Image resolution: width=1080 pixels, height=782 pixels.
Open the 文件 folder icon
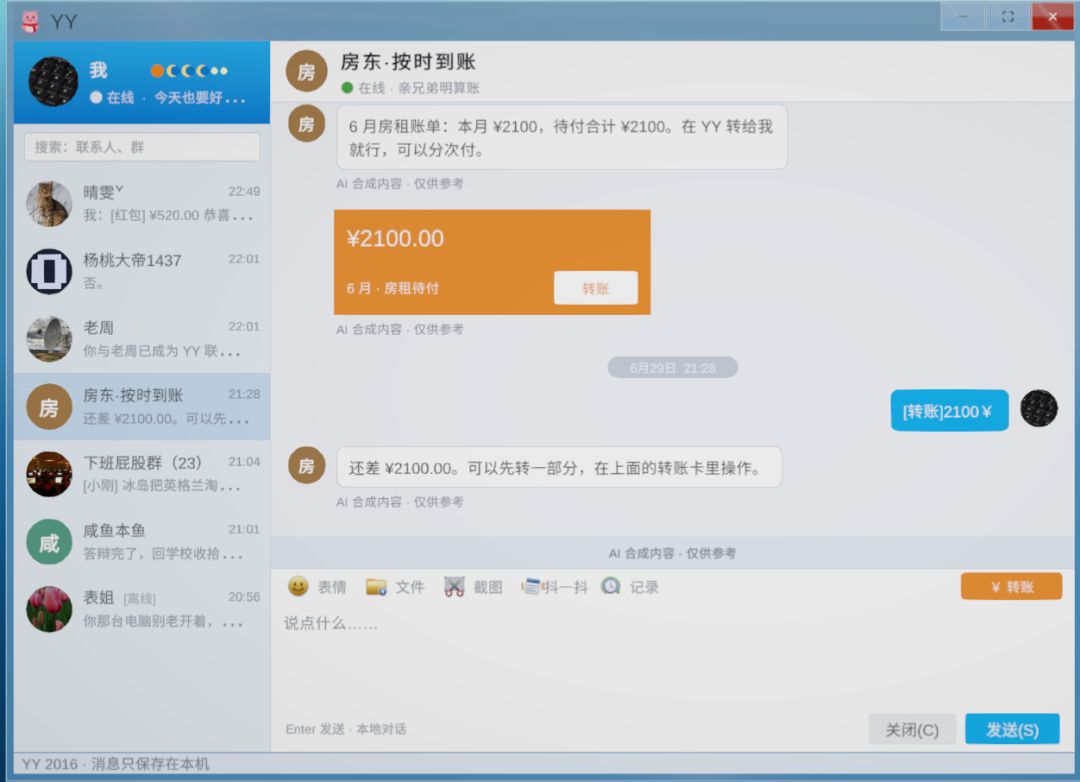point(376,586)
